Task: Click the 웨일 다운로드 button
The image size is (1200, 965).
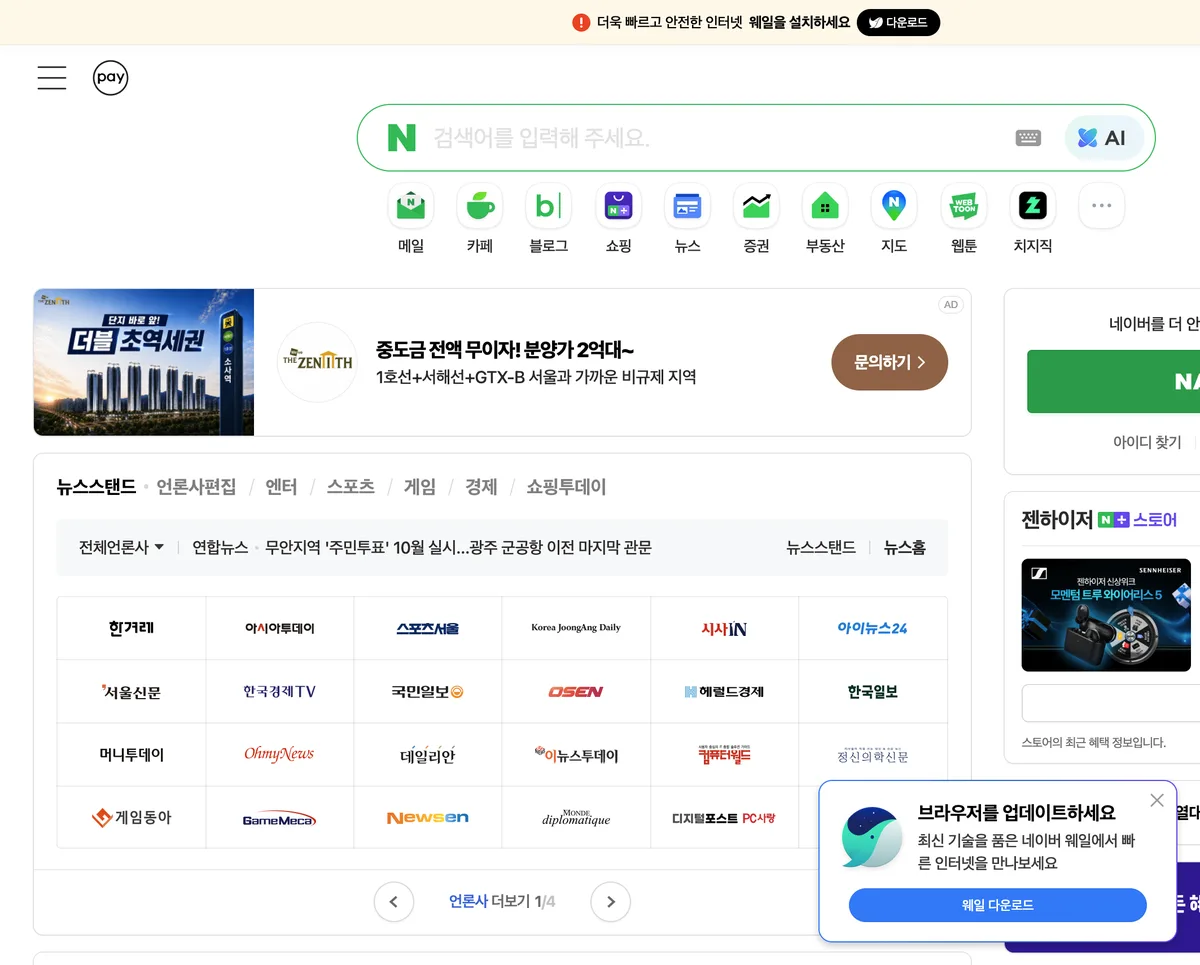Action: tap(998, 905)
